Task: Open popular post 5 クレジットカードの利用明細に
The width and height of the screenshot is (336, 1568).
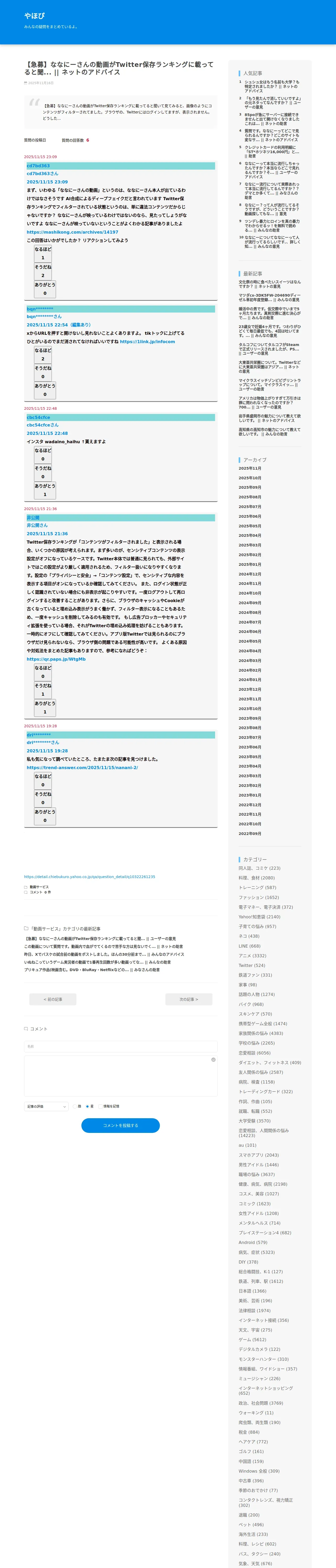Action: click(x=272, y=152)
